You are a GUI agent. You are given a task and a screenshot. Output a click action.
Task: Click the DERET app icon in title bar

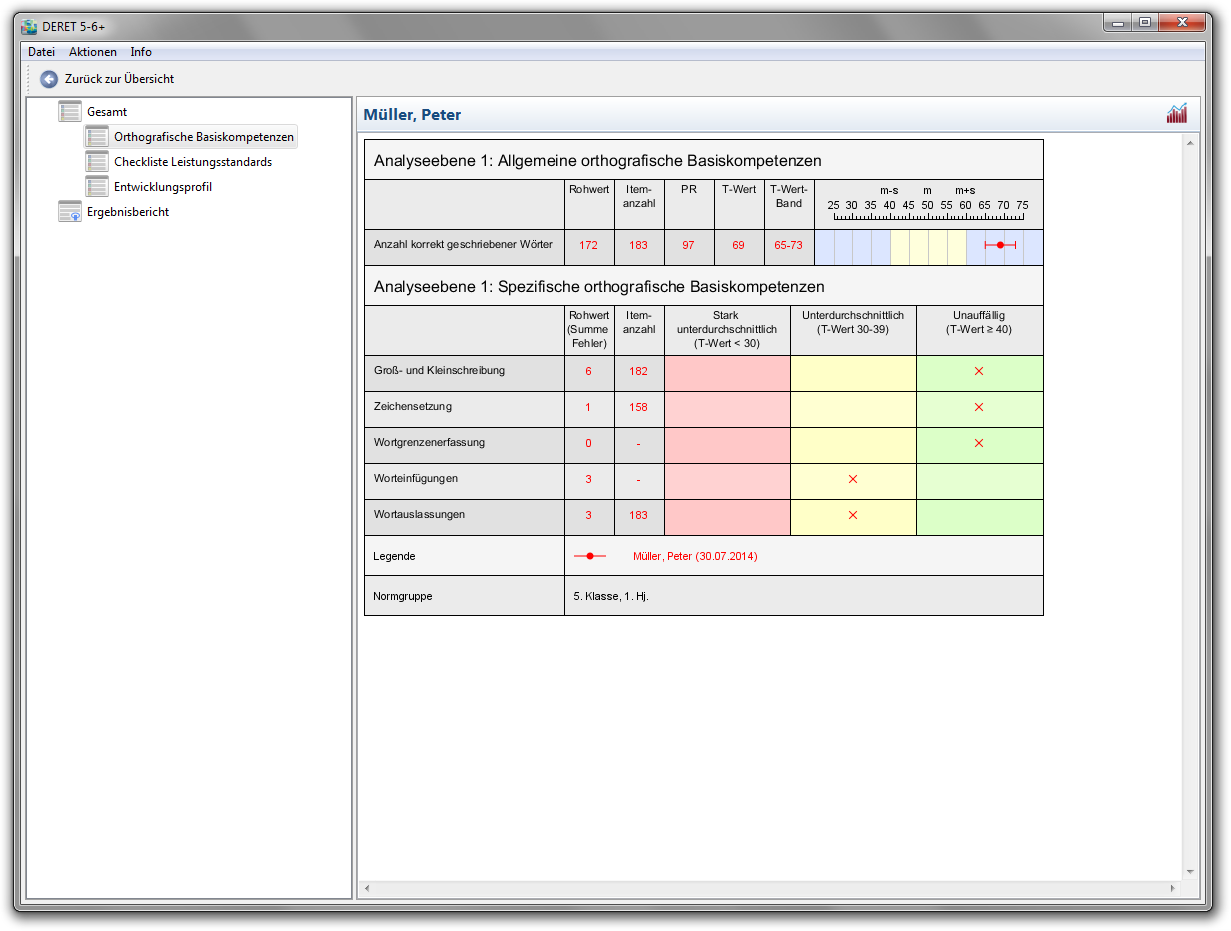pyautogui.click(x=29, y=27)
